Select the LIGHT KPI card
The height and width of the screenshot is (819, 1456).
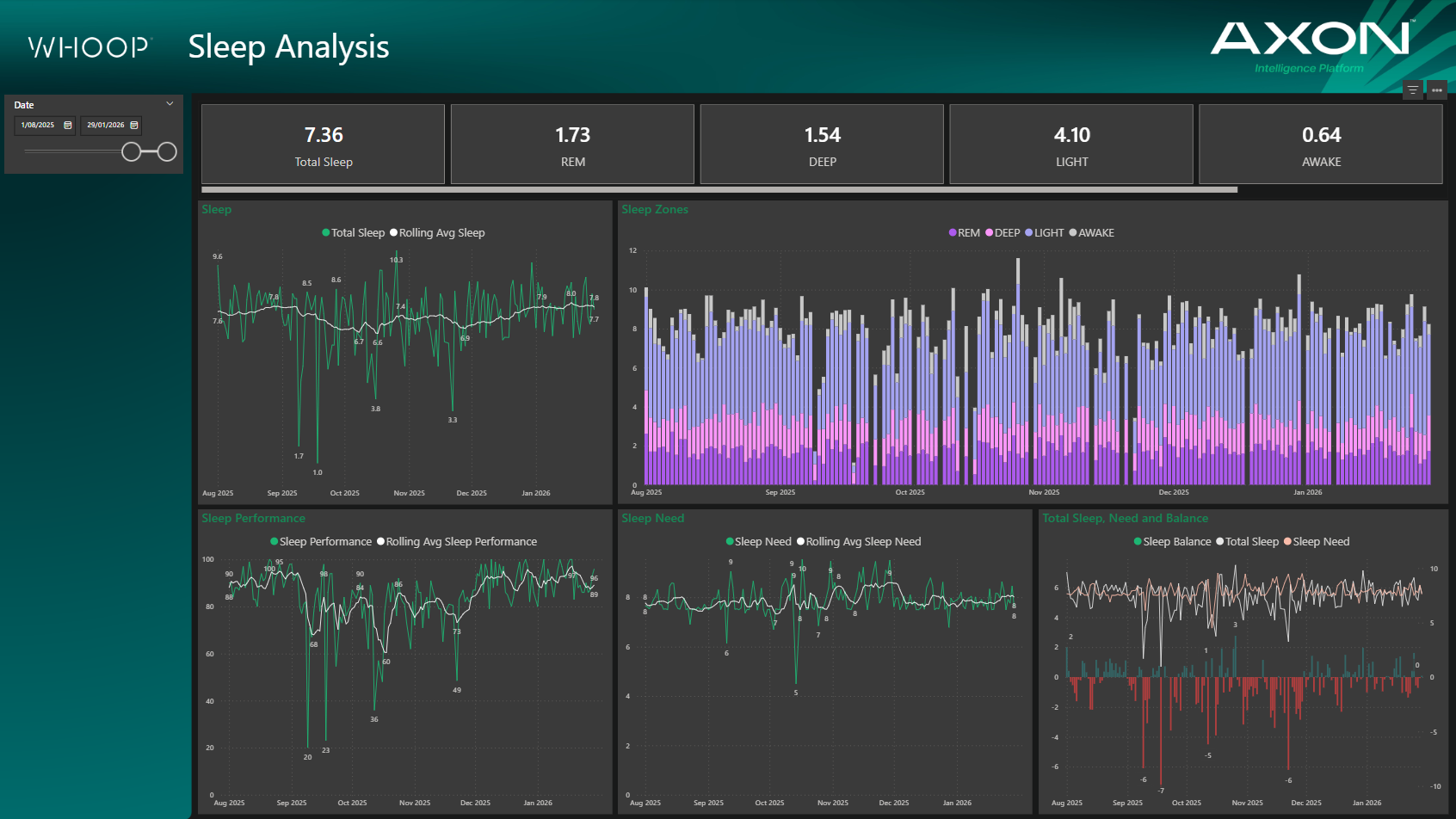(x=1071, y=145)
